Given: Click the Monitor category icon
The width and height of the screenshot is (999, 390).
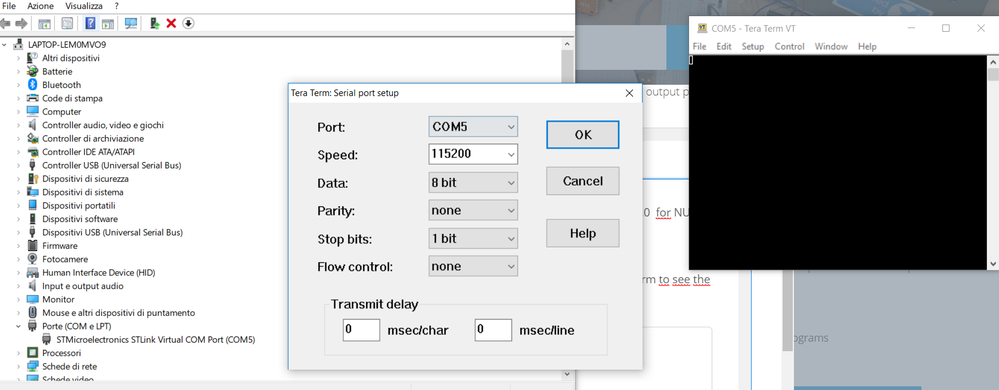Looking at the screenshot, I should [x=32, y=299].
